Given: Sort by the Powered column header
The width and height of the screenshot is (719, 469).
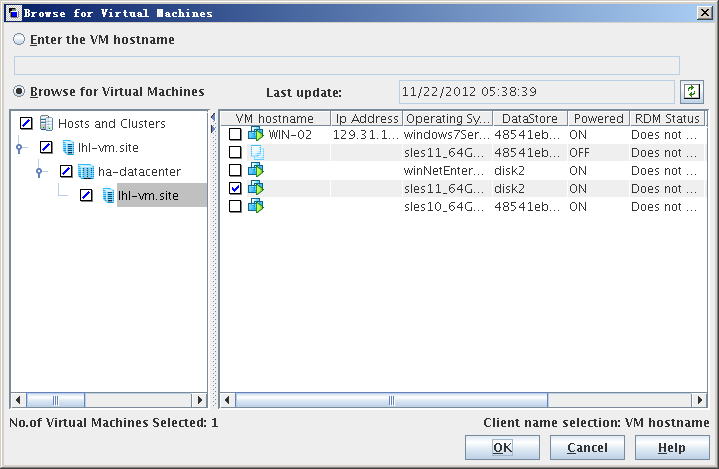Looking at the screenshot, I should tap(598, 118).
